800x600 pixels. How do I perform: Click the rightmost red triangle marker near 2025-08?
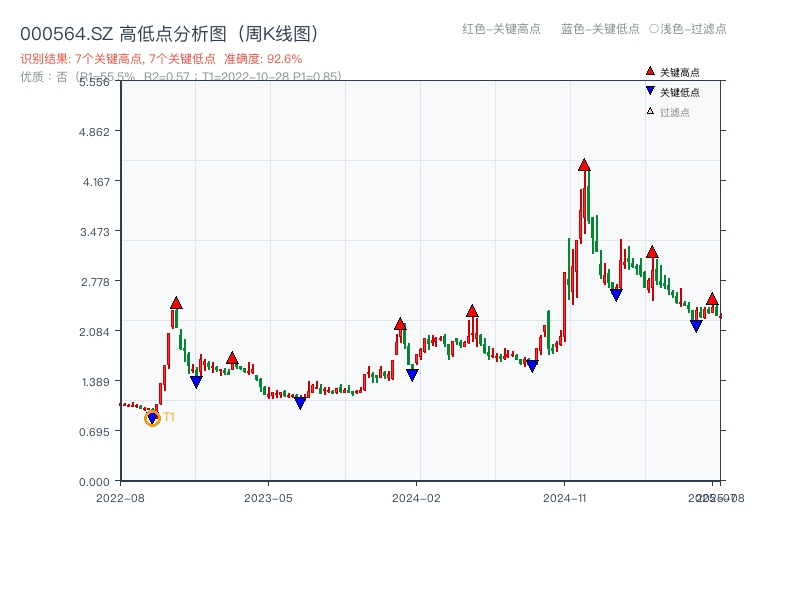[x=712, y=299]
